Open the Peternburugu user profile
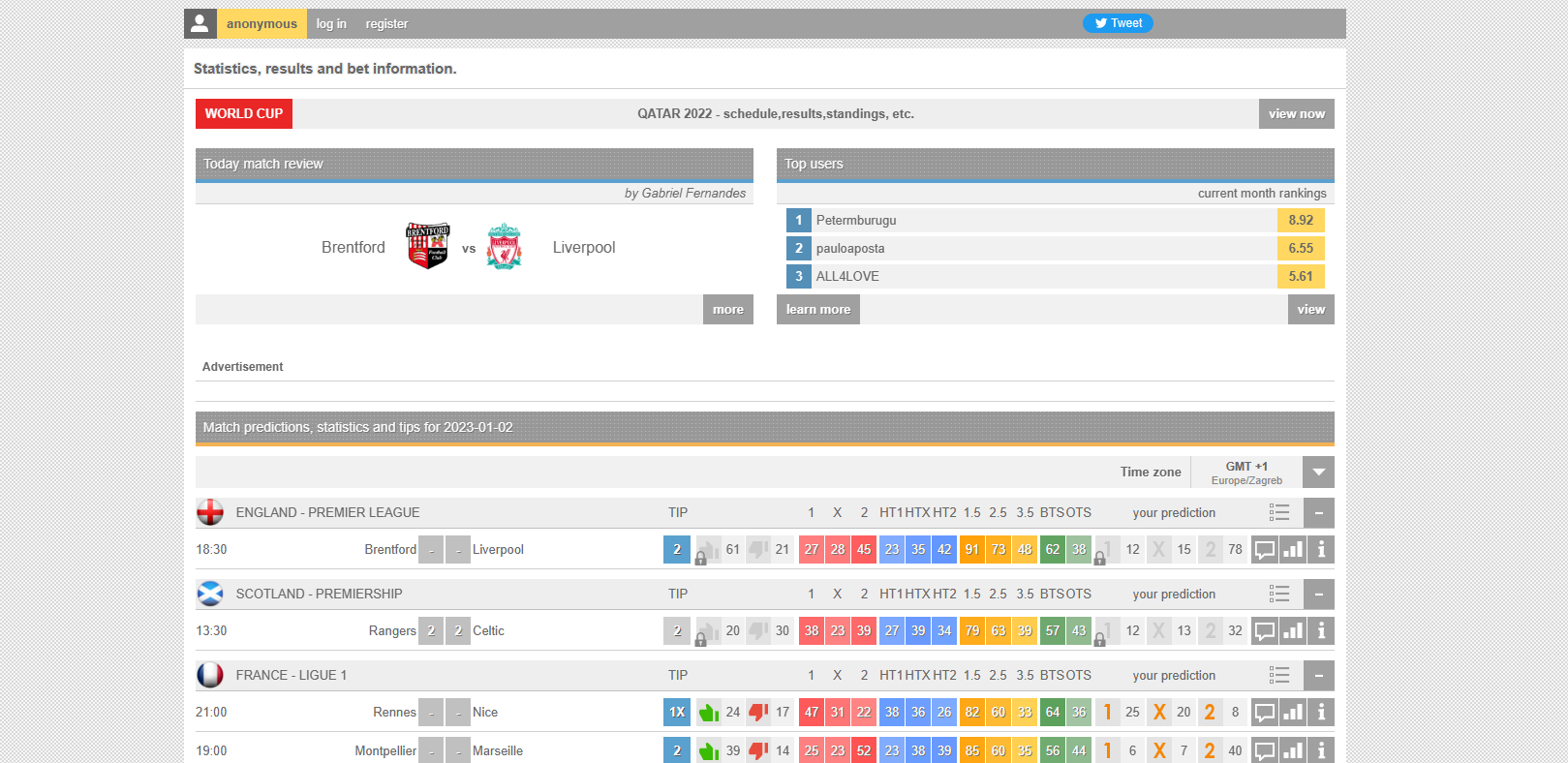This screenshot has width=1568, height=763. point(856,220)
